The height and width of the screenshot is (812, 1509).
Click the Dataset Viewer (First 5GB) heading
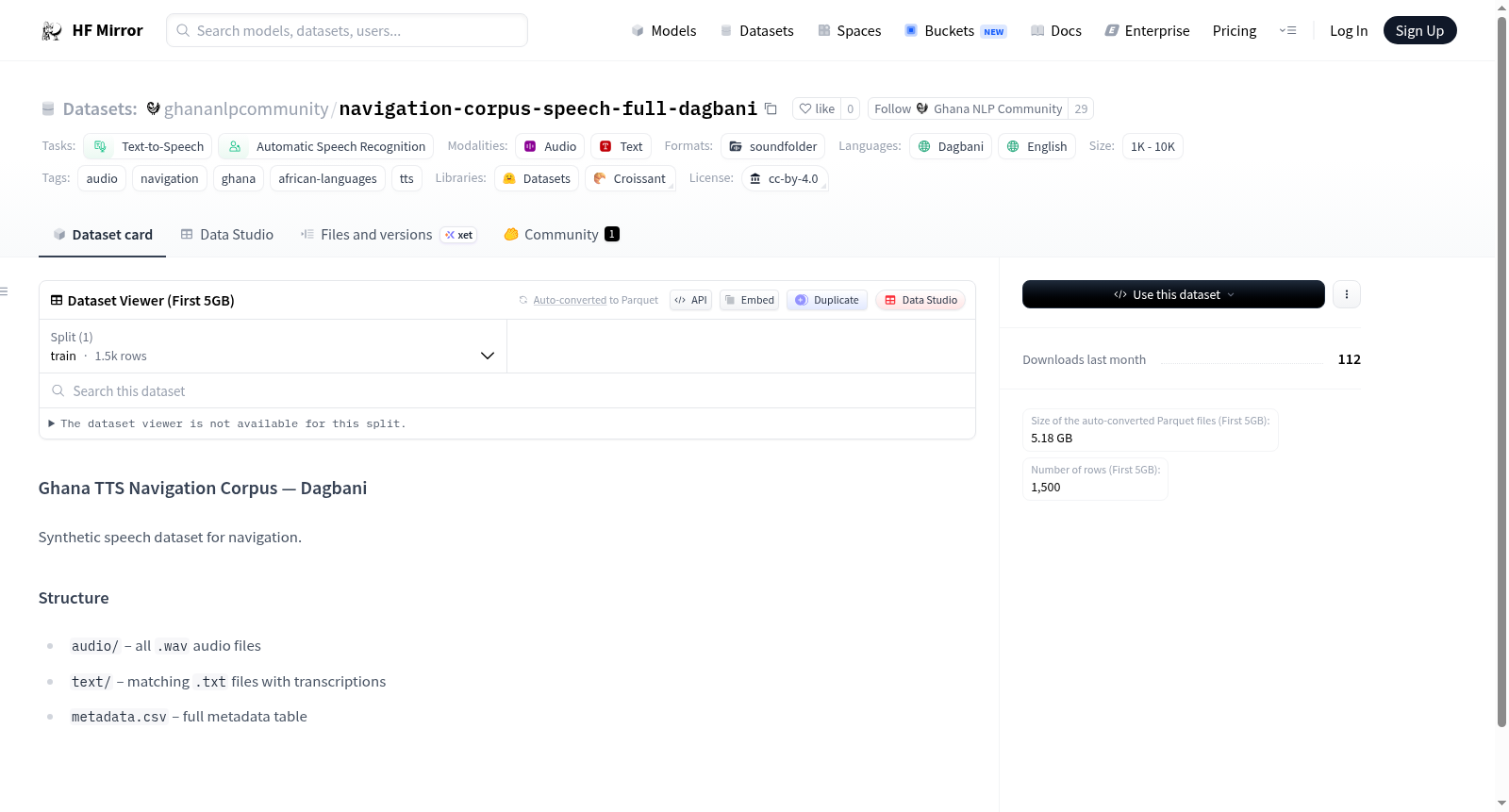tap(151, 300)
